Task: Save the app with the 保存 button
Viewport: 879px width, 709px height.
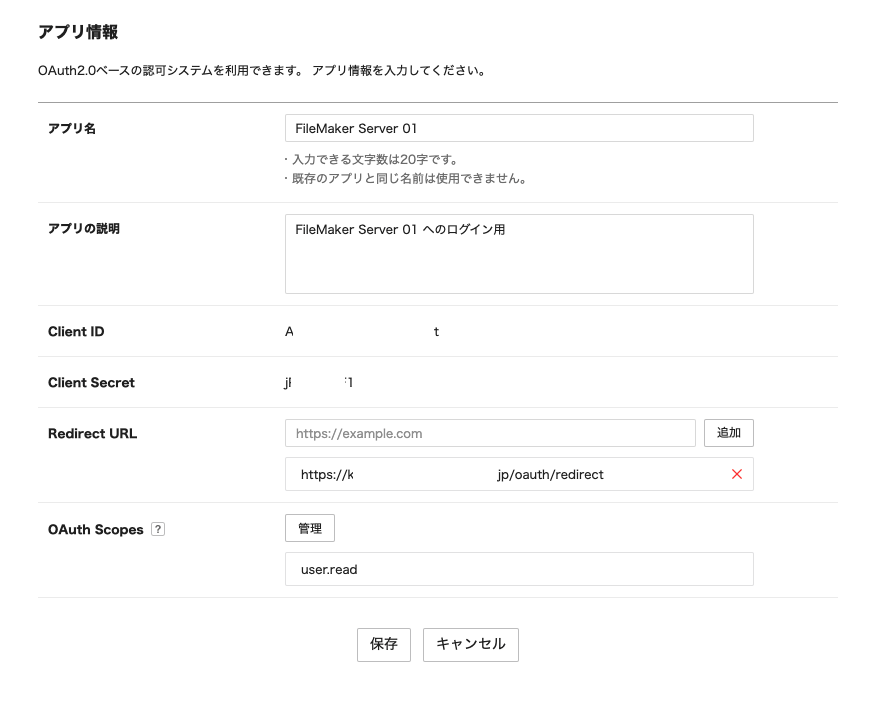Action: (384, 645)
